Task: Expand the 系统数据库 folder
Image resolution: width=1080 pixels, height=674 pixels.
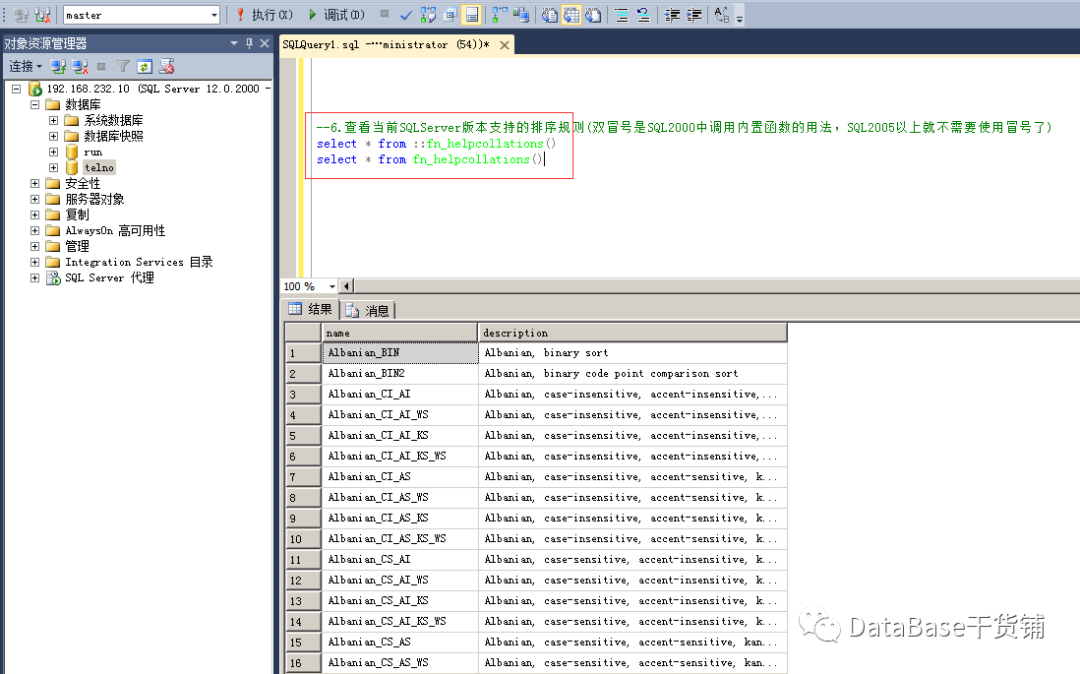Action: (53, 120)
